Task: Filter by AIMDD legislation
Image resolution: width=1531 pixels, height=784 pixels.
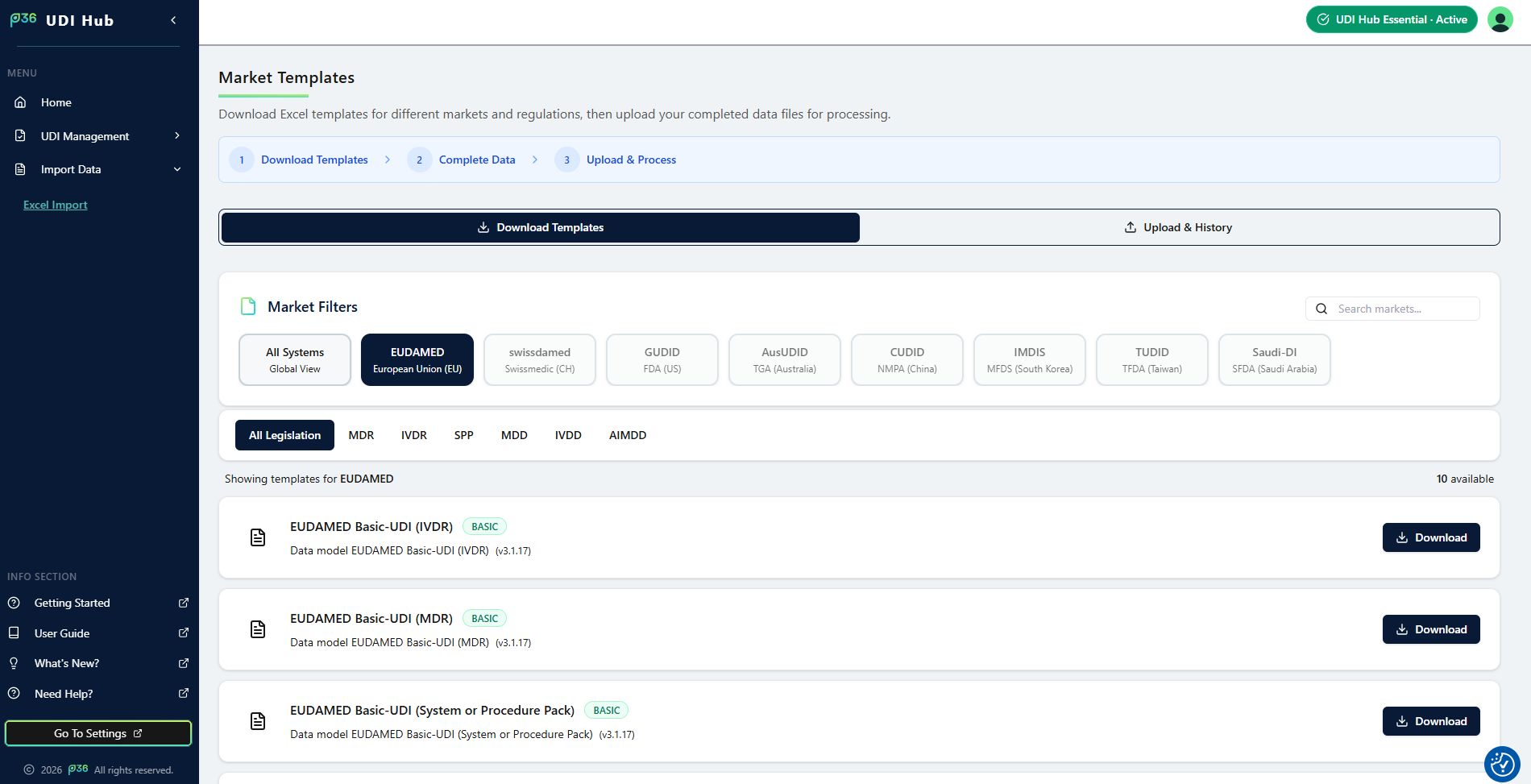Action: [x=628, y=435]
